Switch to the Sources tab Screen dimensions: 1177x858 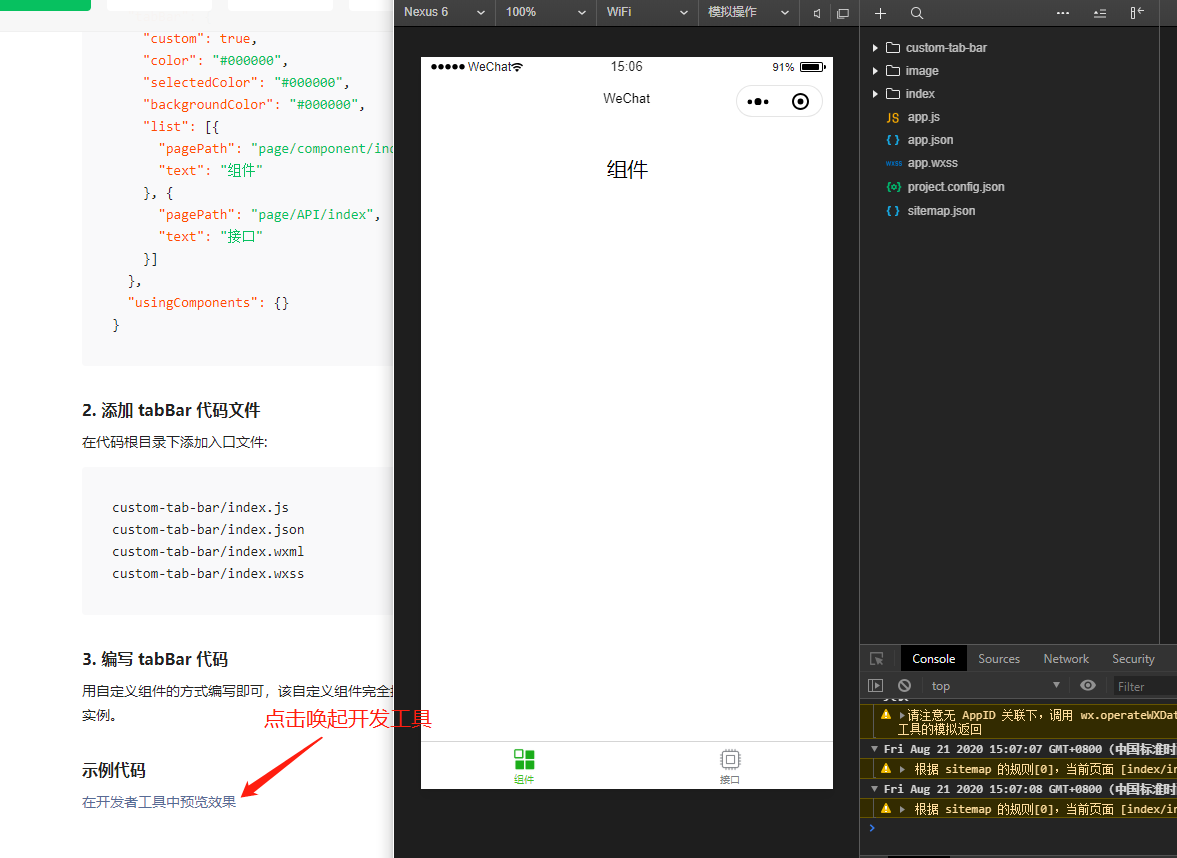click(x=999, y=659)
